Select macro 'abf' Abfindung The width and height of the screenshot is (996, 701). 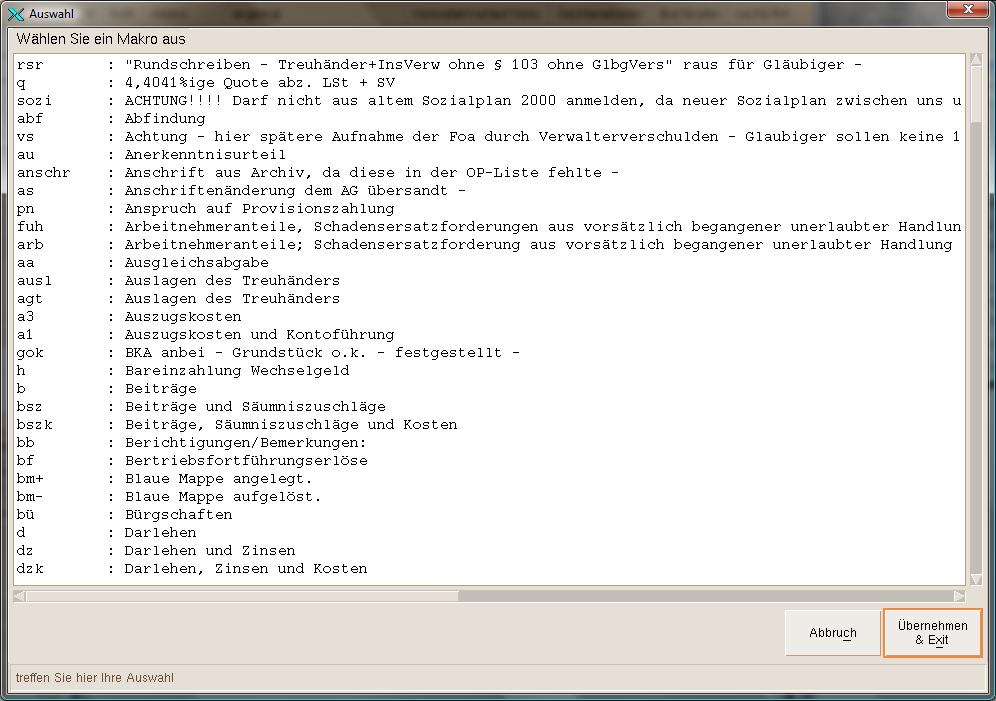click(x=489, y=119)
